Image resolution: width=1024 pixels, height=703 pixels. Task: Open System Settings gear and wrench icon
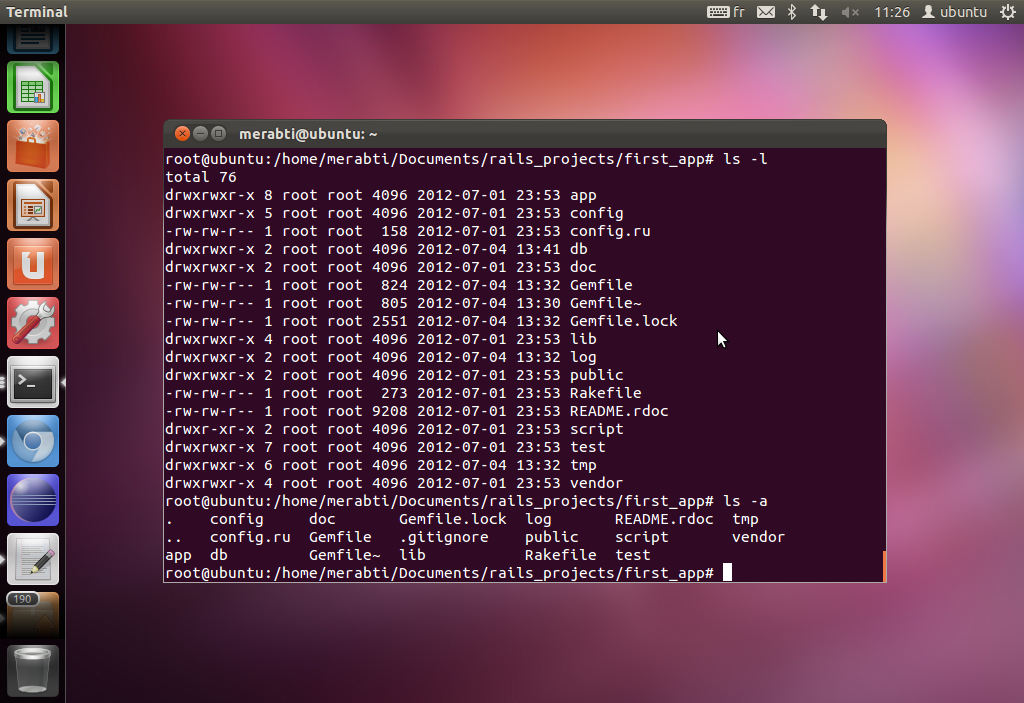(x=33, y=323)
